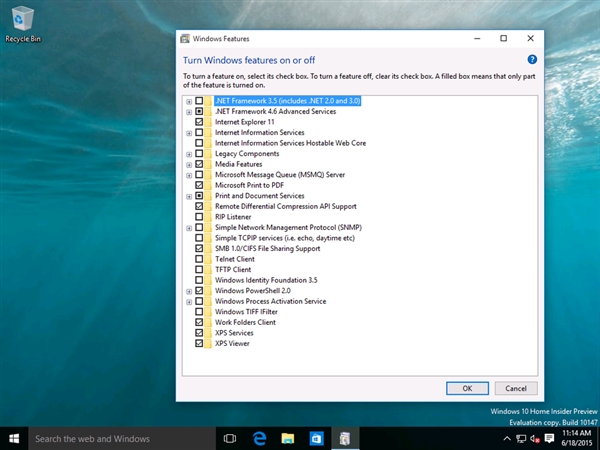Enable the TFTP Client checkbox
This screenshot has height=450, width=600.
199,269
